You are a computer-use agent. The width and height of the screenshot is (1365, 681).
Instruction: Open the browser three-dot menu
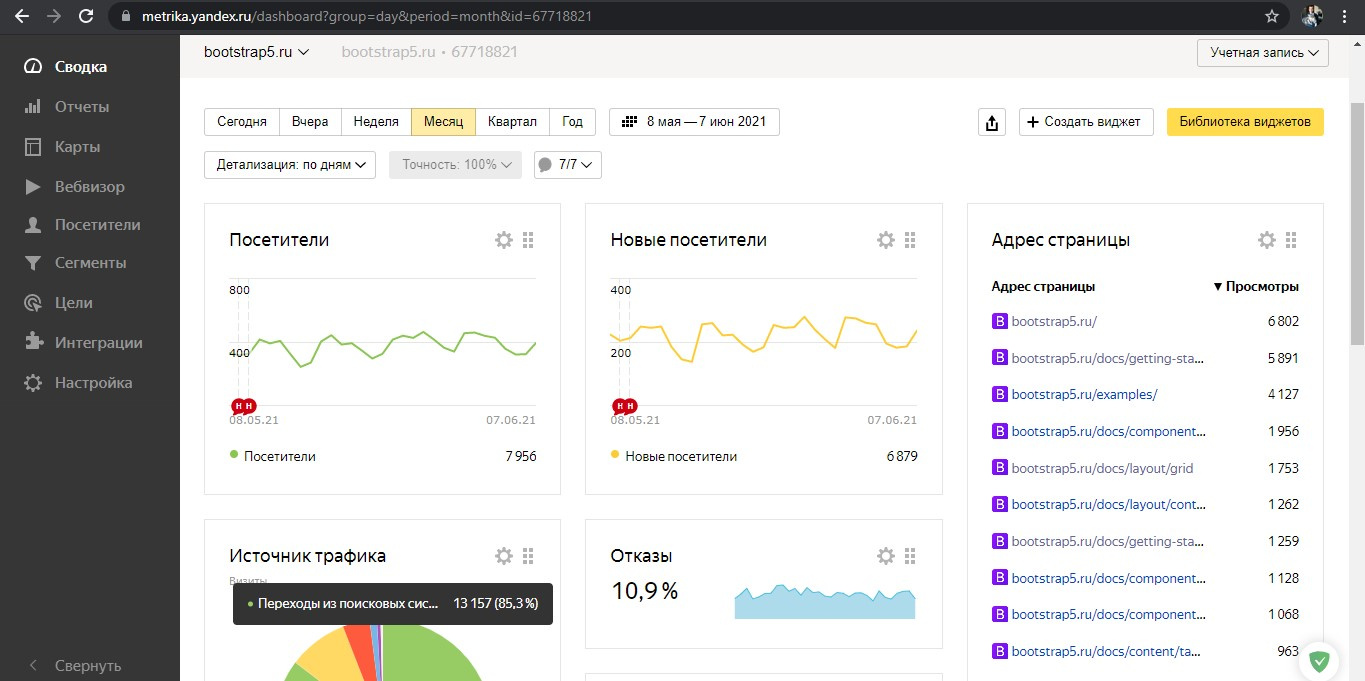click(x=1346, y=16)
